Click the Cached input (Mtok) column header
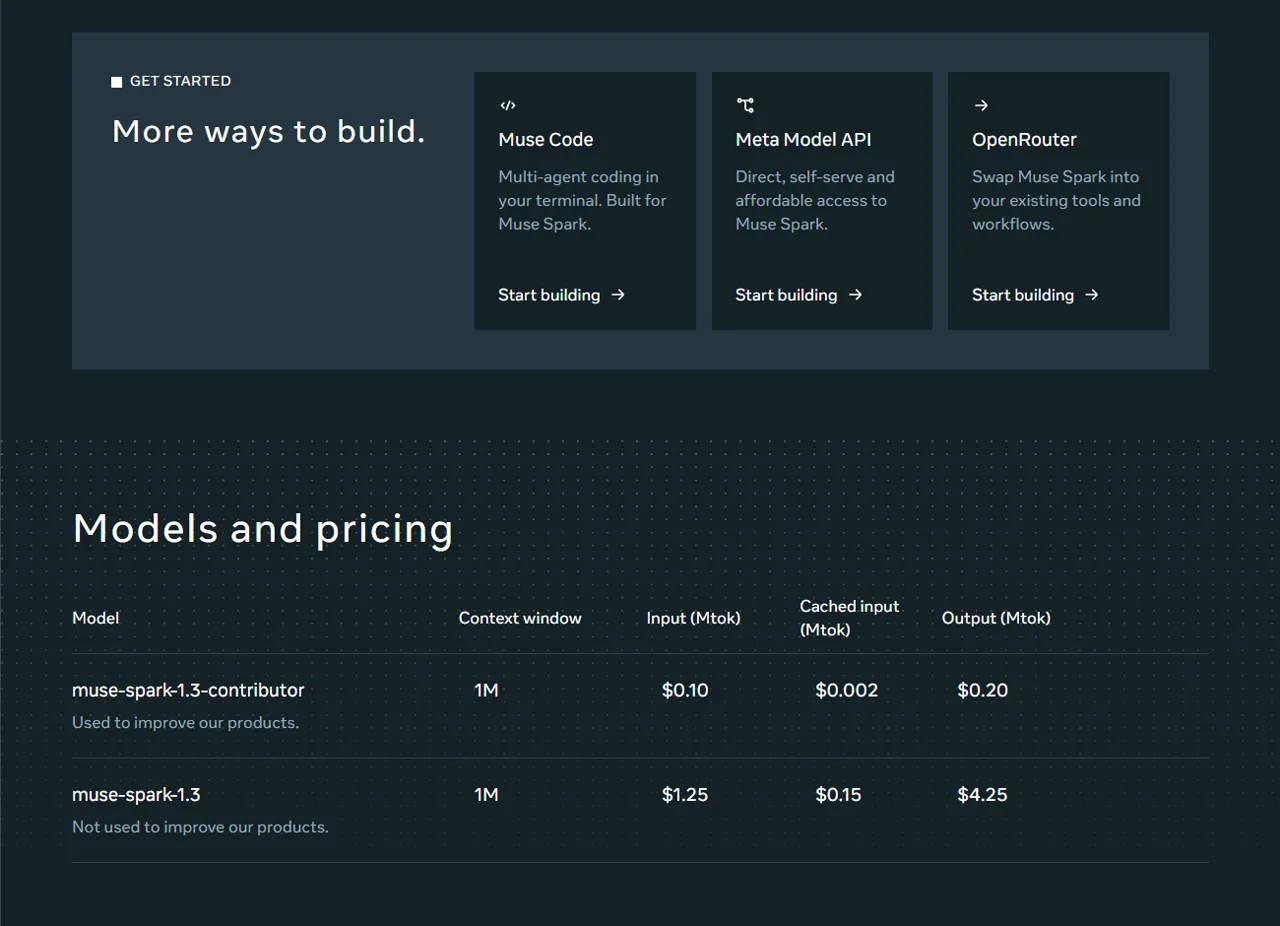 [850, 618]
